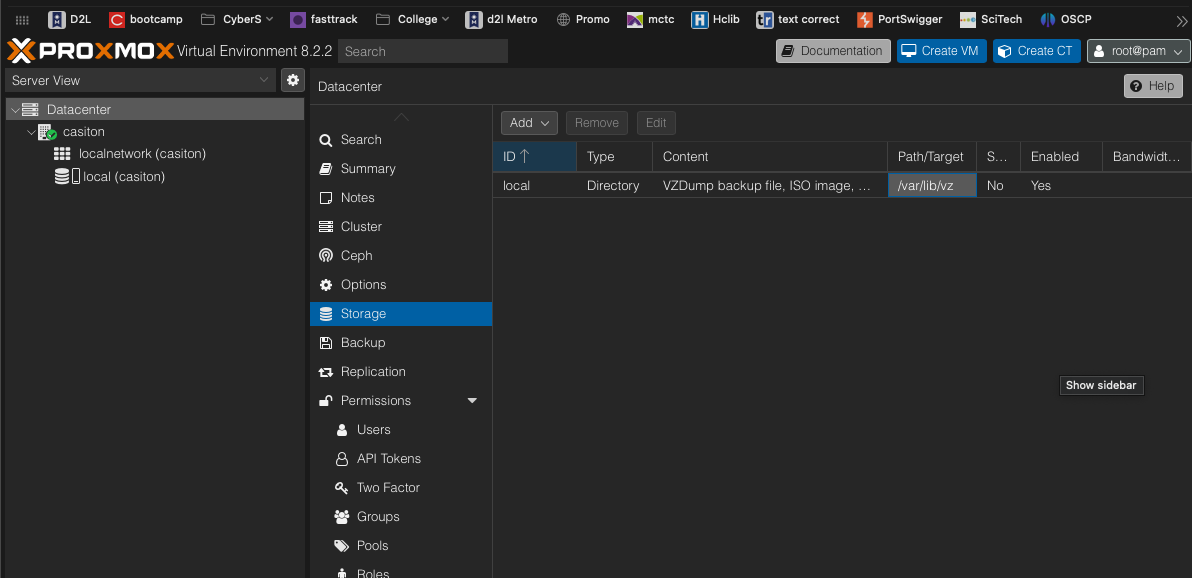
Task: Collapse the Permissions section
Action: 472,401
